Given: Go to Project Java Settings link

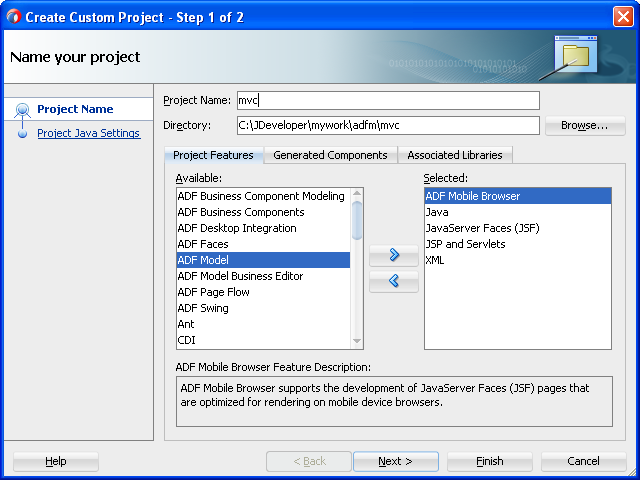Looking at the screenshot, I should (89, 133).
